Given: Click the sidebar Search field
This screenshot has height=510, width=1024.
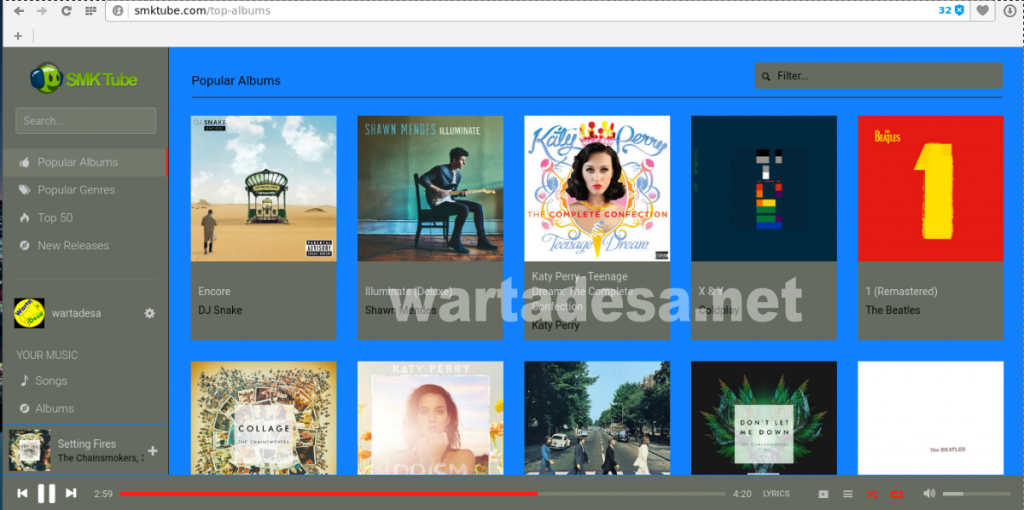Looking at the screenshot, I should pos(86,121).
